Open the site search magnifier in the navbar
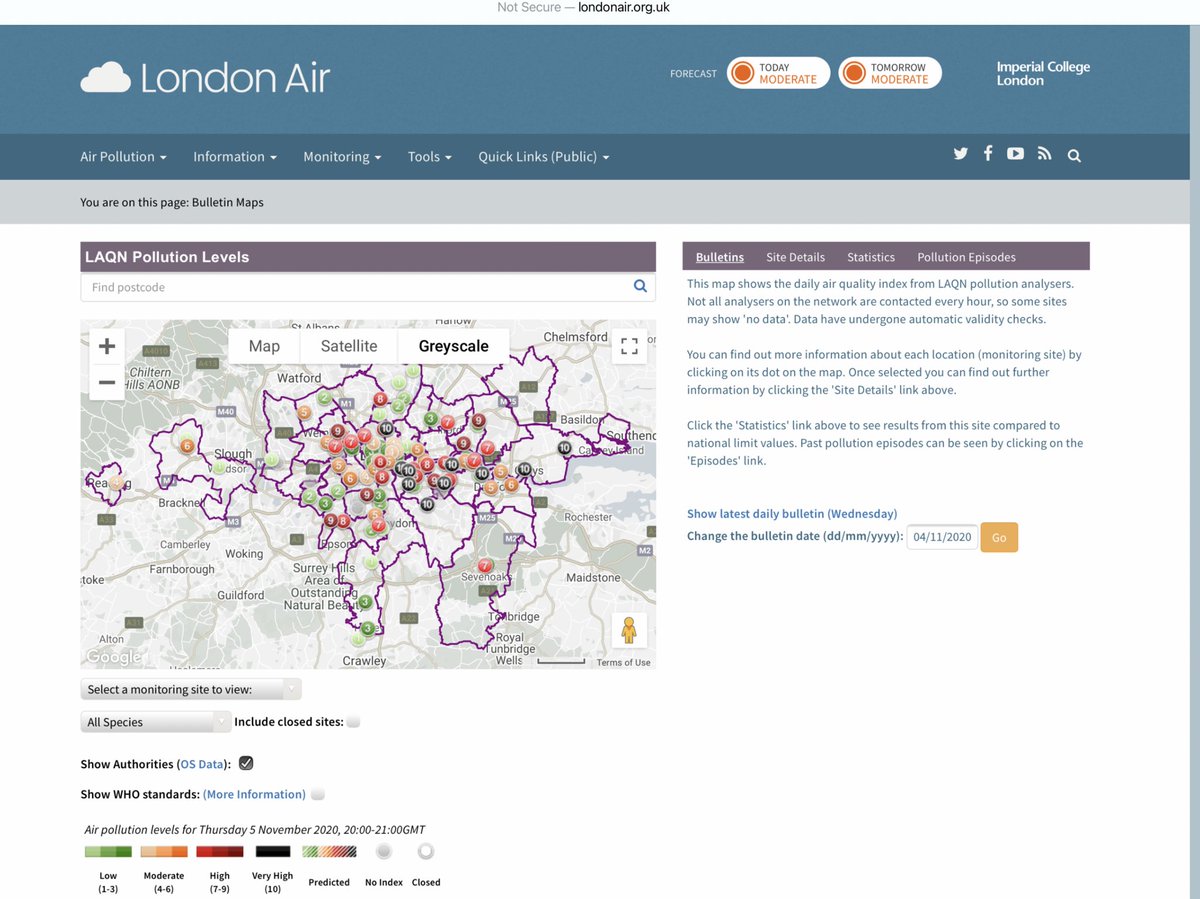 click(1074, 155)
